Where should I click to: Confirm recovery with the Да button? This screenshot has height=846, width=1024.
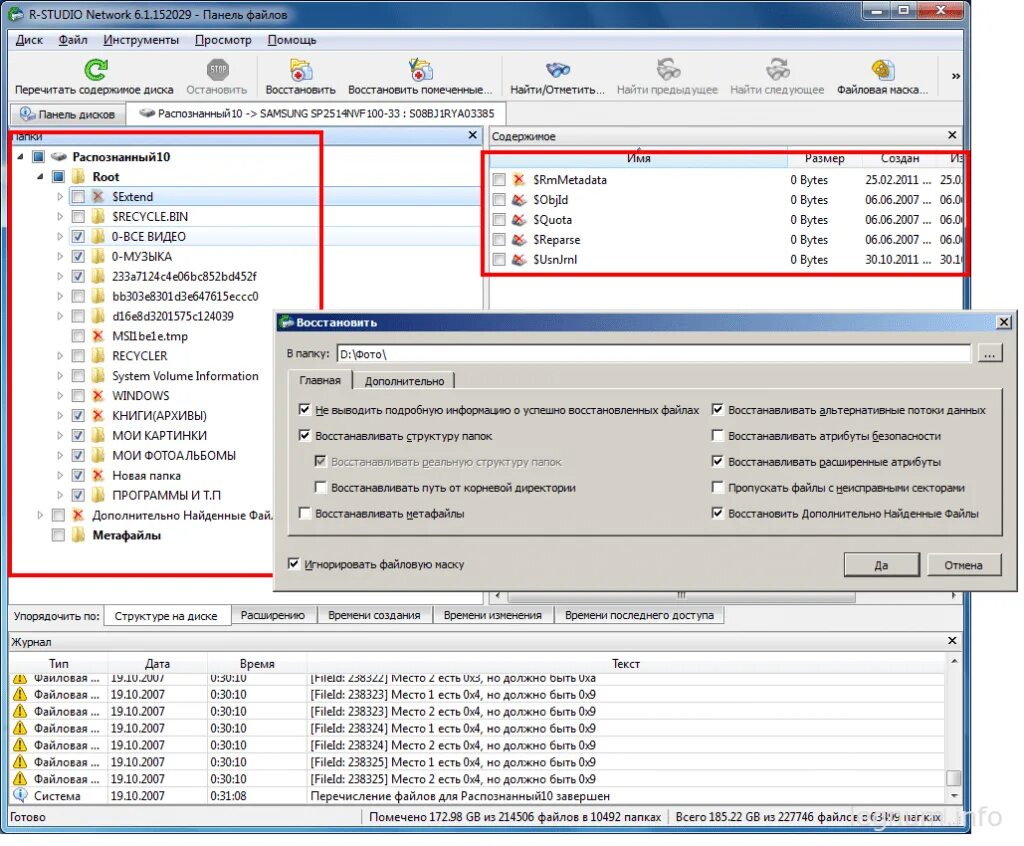(x=881, y=565)
